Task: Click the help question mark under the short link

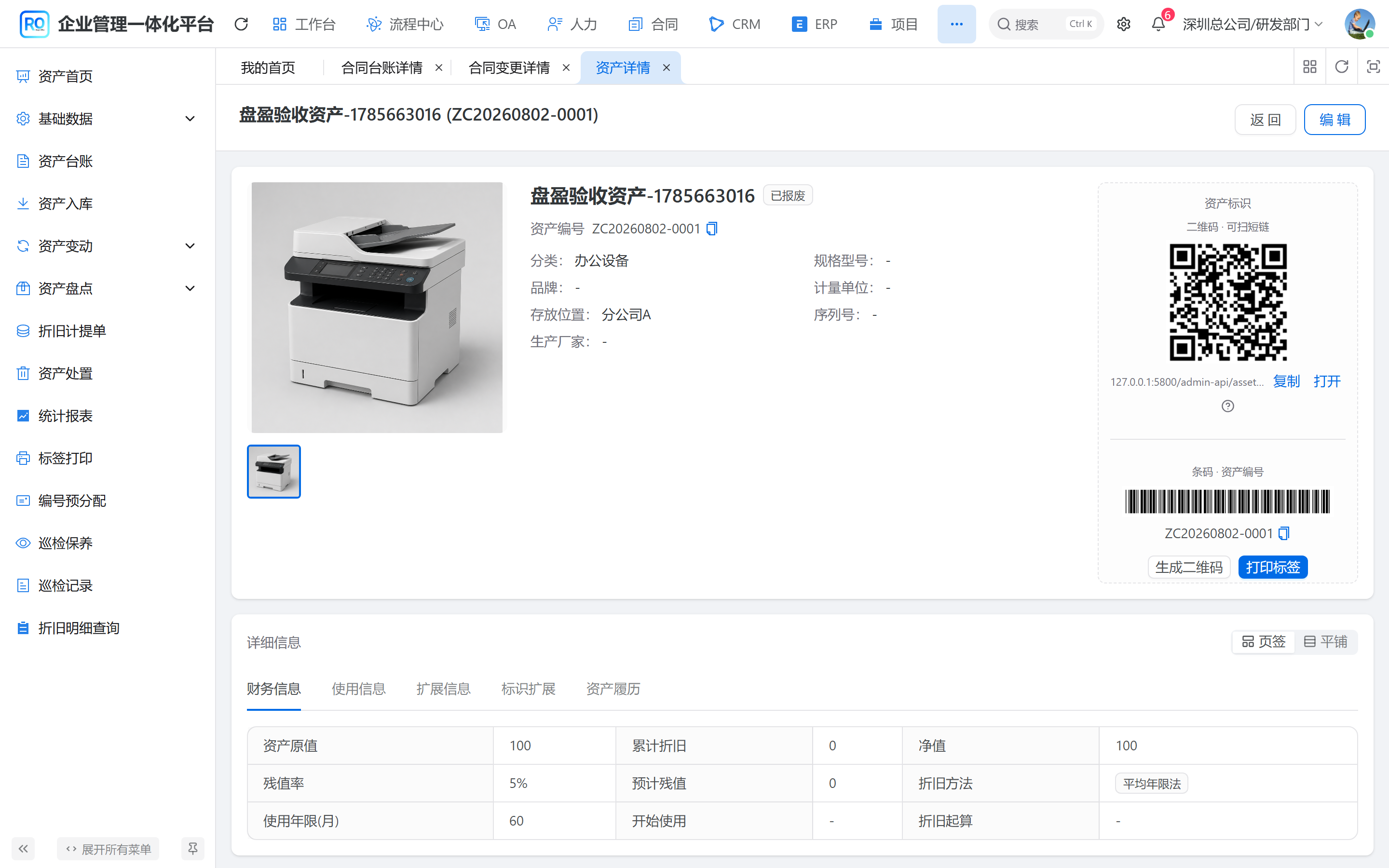Action: tap(1228, 406)
